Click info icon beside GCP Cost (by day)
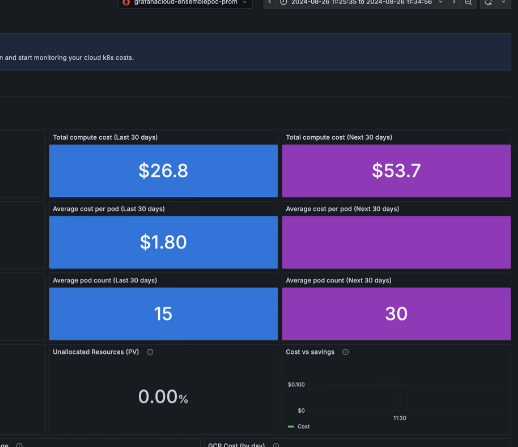This screenshot has height=447, width=518. coord(276,445)
